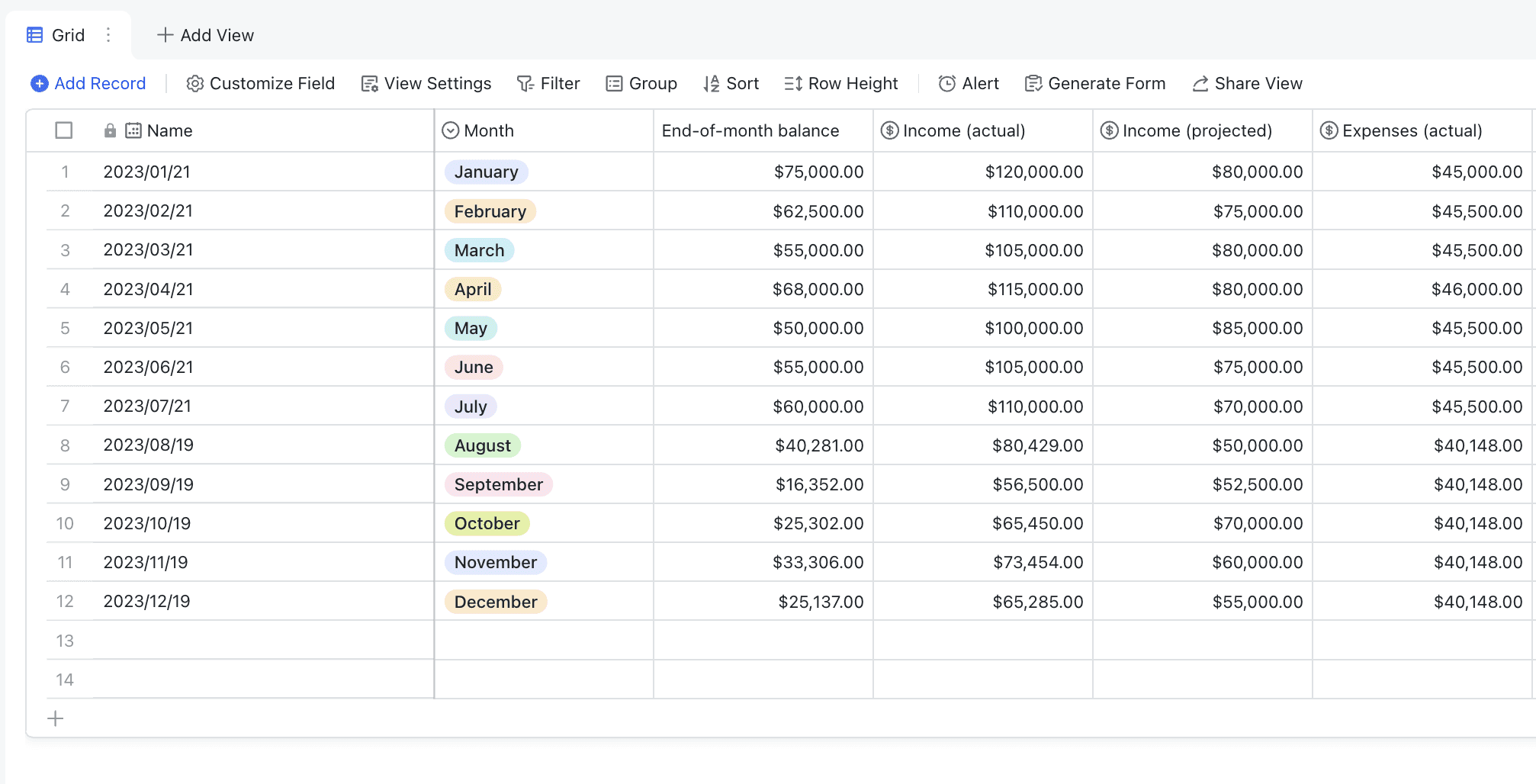Click the plus icon next to Add View

tap(165, 35)
